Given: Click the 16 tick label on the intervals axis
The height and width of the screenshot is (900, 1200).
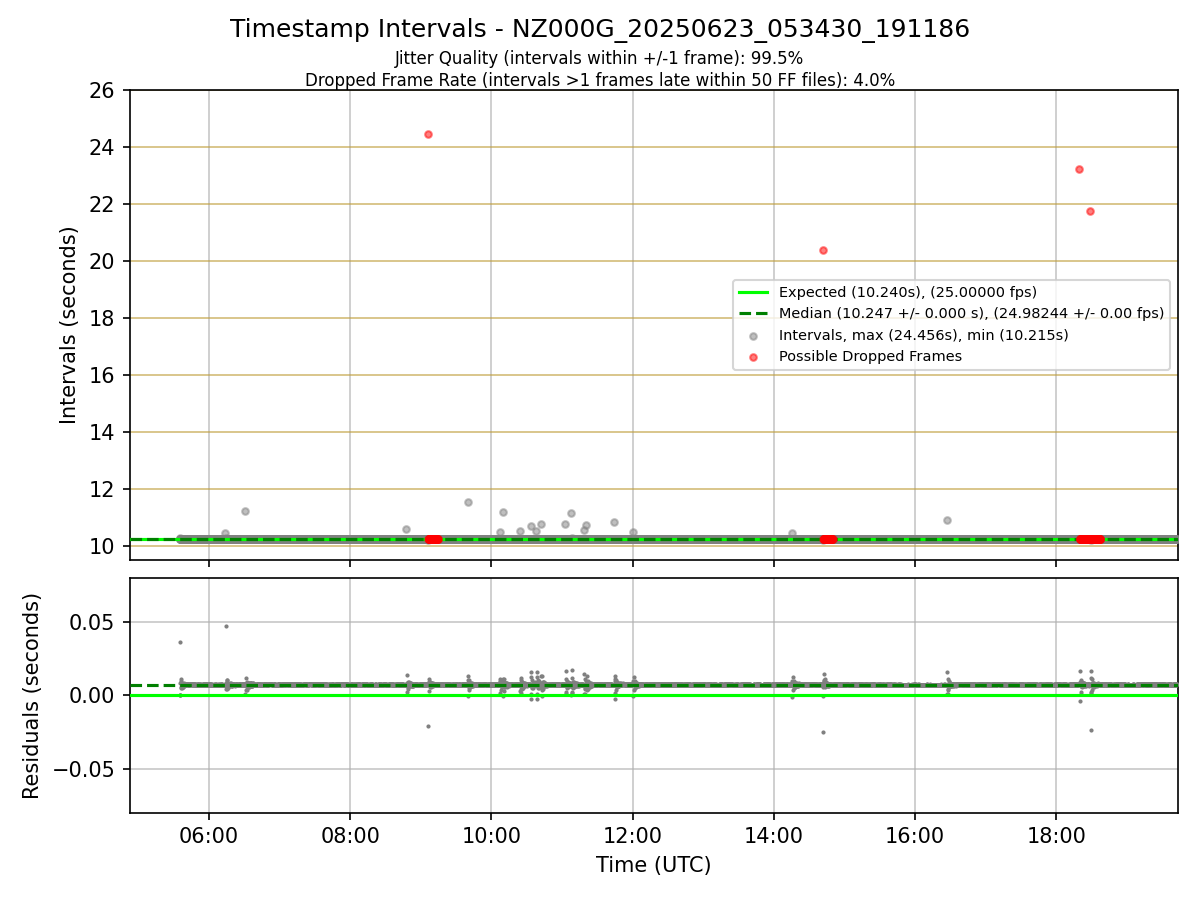Looking at the screenshot, I should coord(104,375).
